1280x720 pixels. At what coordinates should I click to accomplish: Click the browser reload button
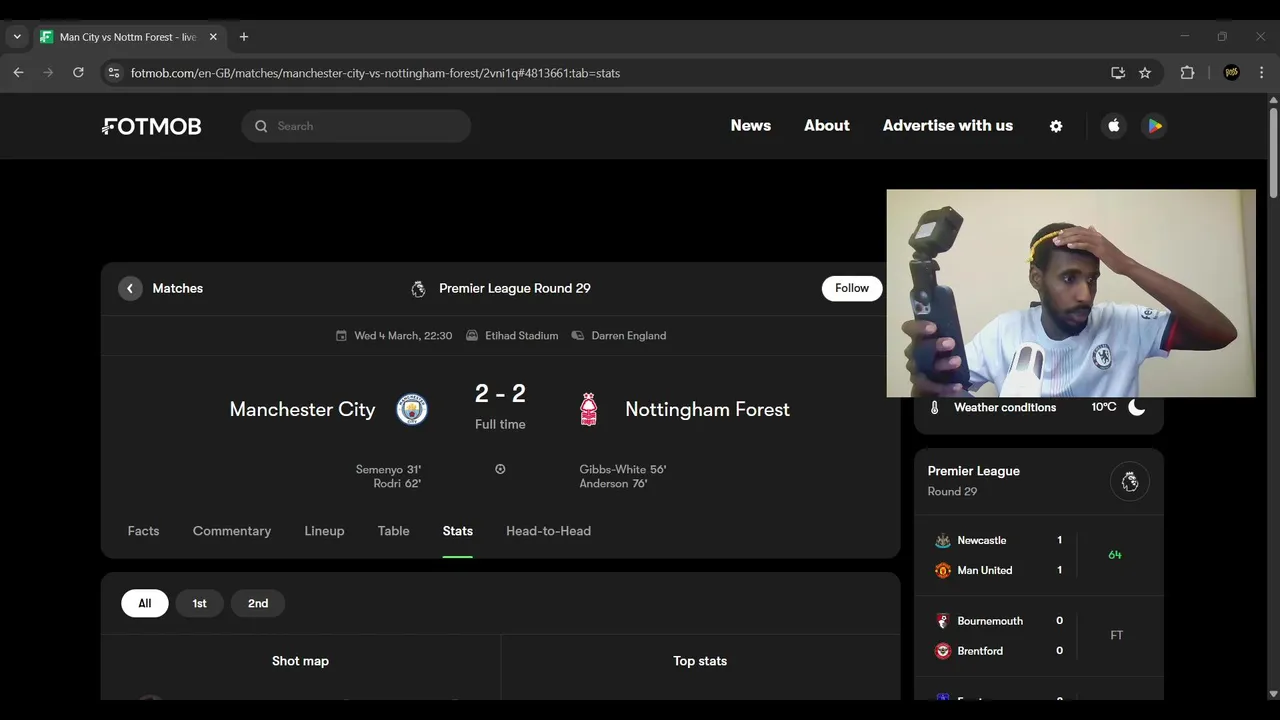pos(78,73)
